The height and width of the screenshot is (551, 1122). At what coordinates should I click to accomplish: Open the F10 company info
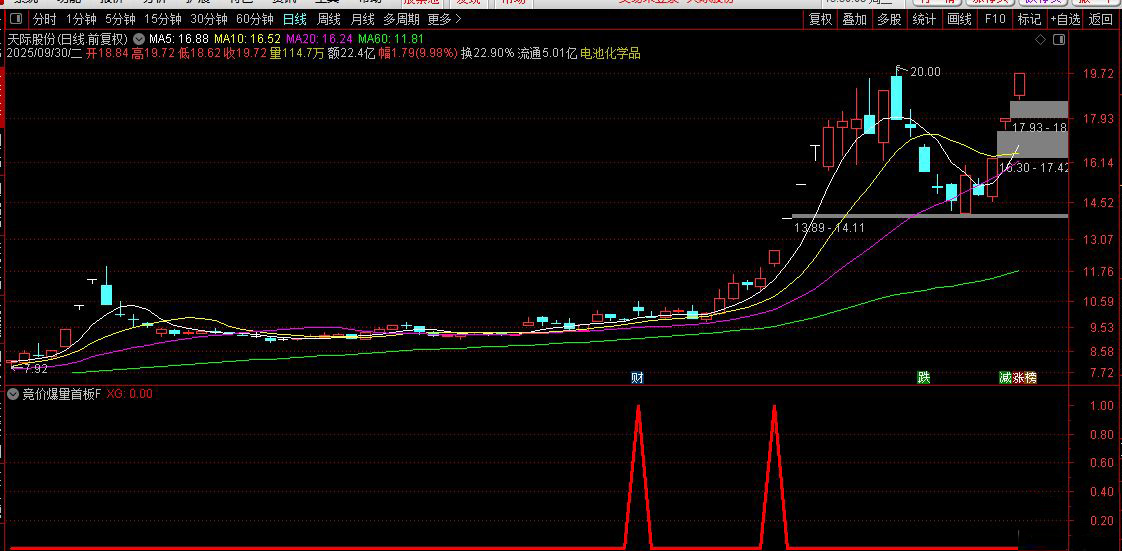(x=995, y=19)
